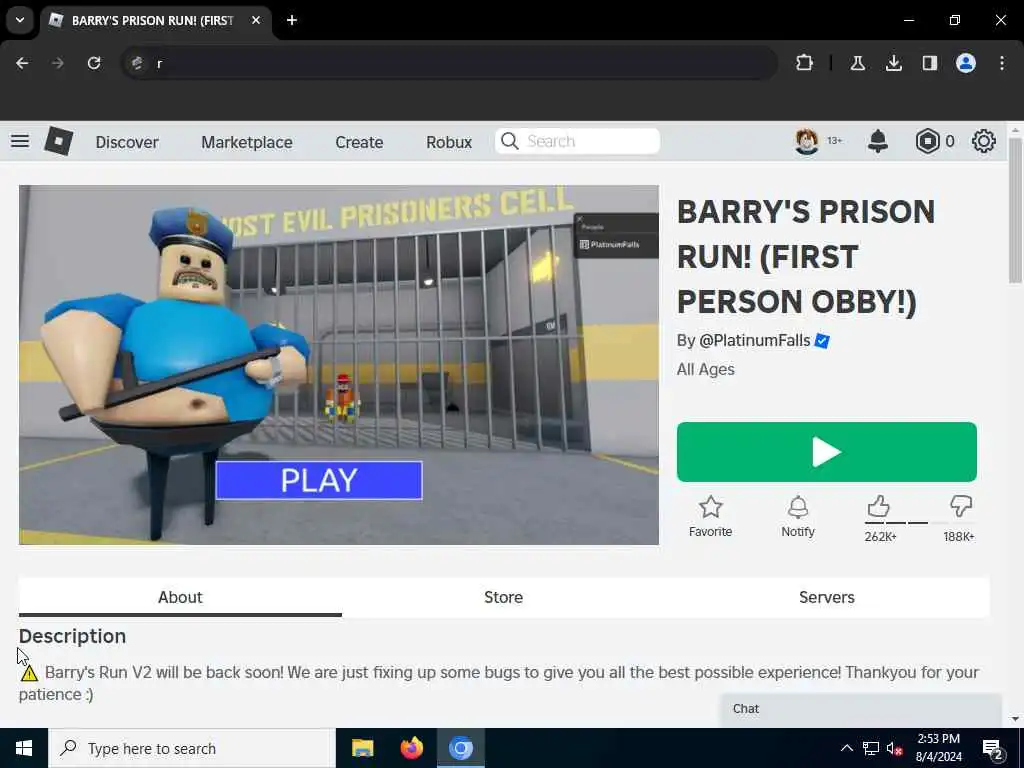Open the Marketplace page
This screenshot has height=768, width=1024.
[247, 142]
